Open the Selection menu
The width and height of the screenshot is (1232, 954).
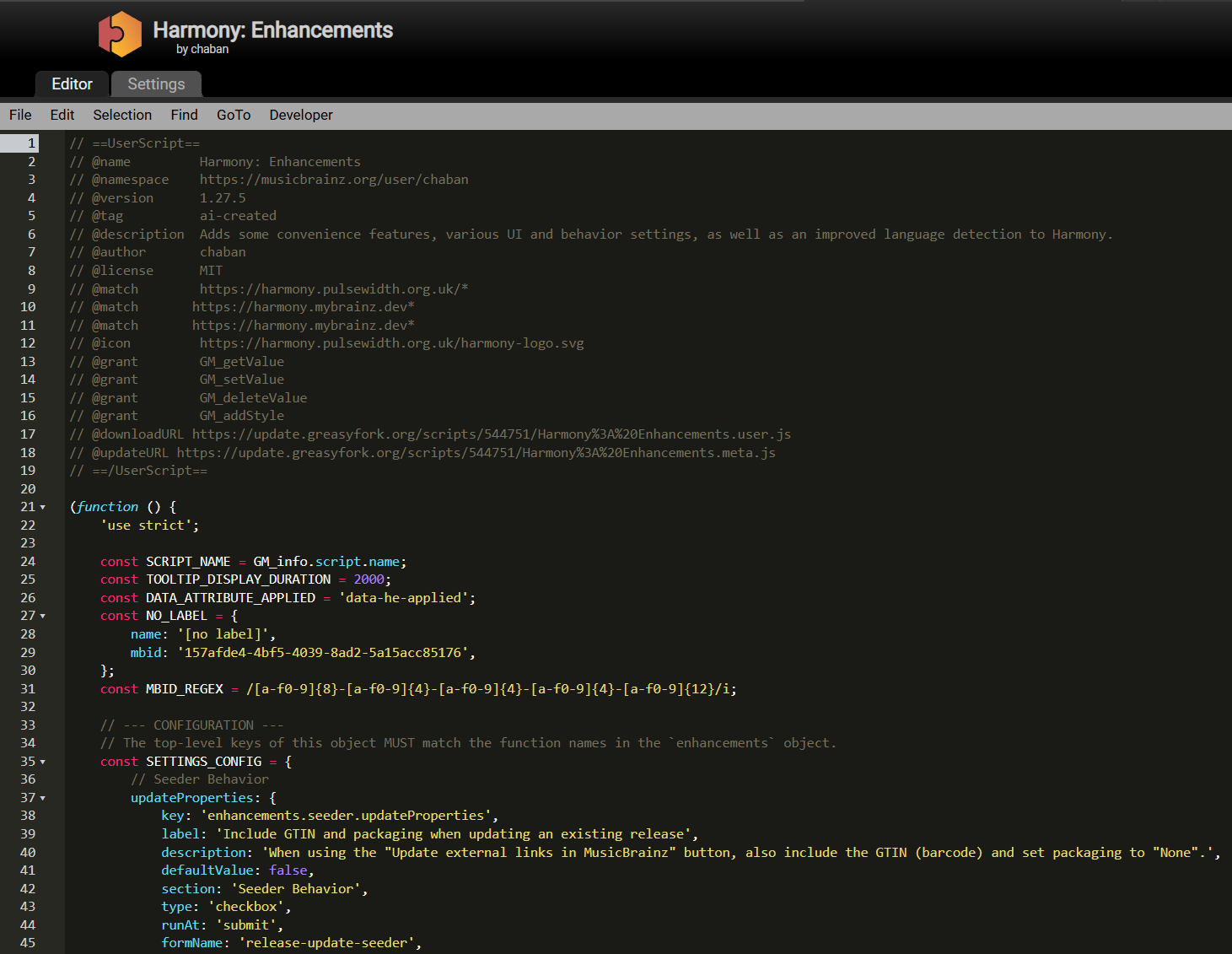122,115
